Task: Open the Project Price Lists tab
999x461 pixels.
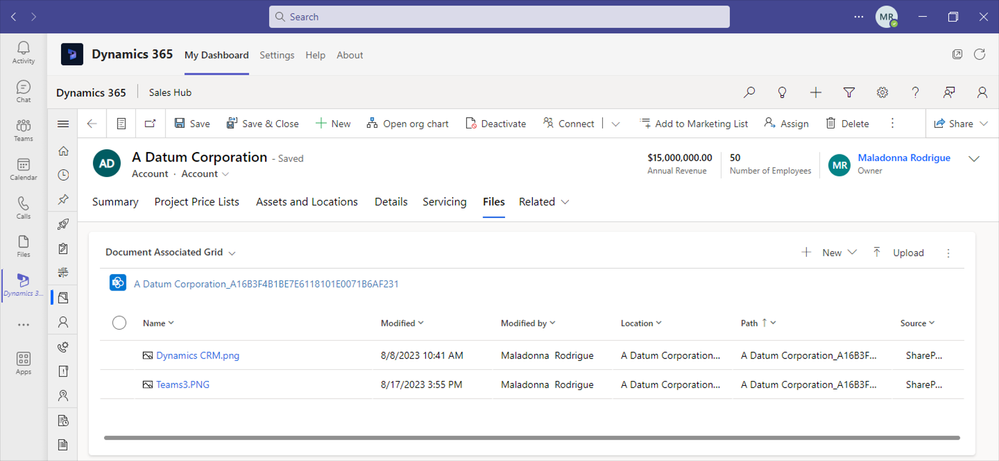Action: click(197, 202)
